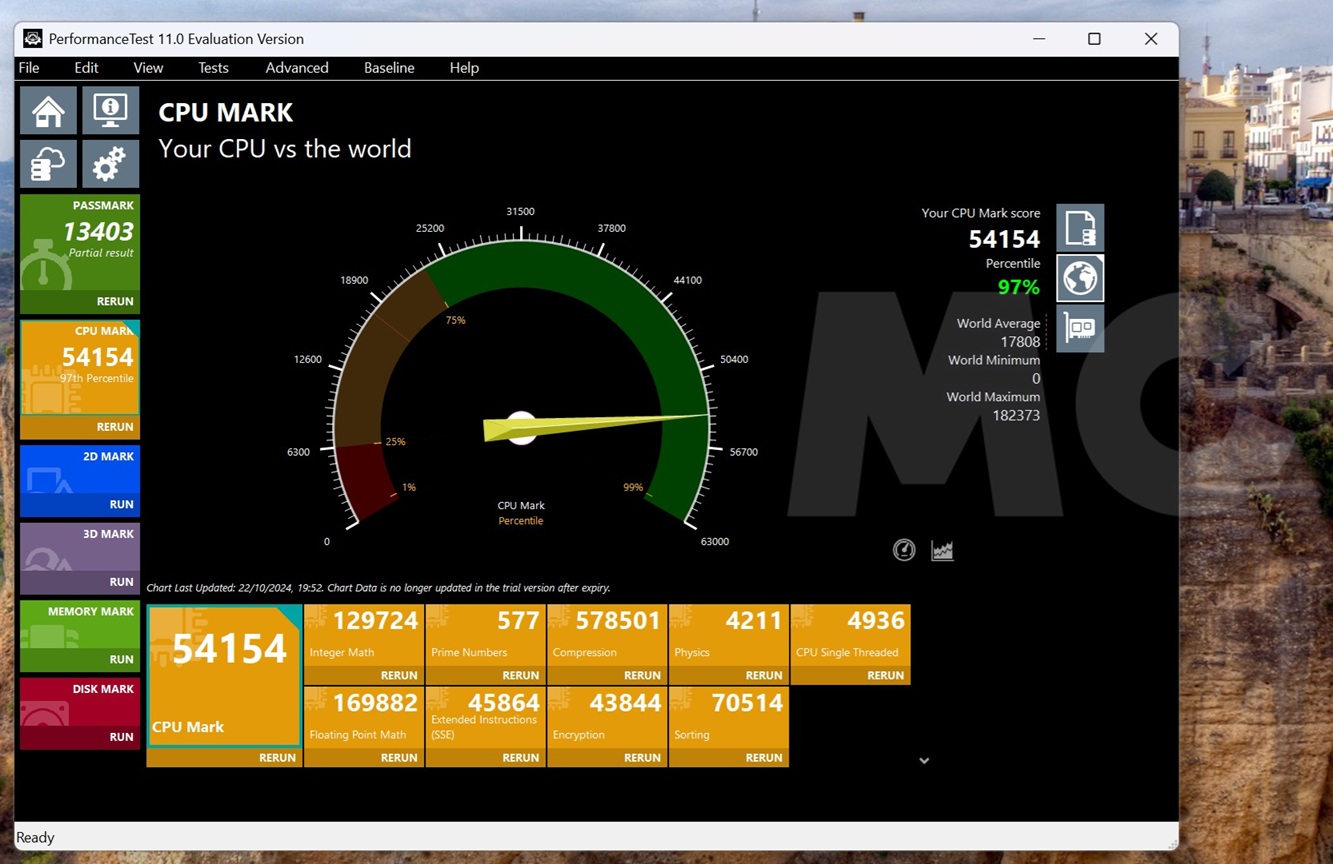Viewport: 1333px width, 864px height.
Task: Open history chart via the graph icon
Action: 941,549
